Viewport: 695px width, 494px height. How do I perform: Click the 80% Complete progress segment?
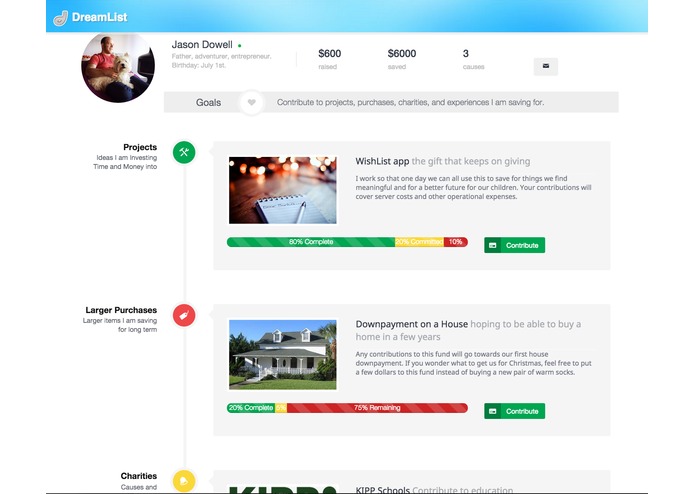coord(311,242)
